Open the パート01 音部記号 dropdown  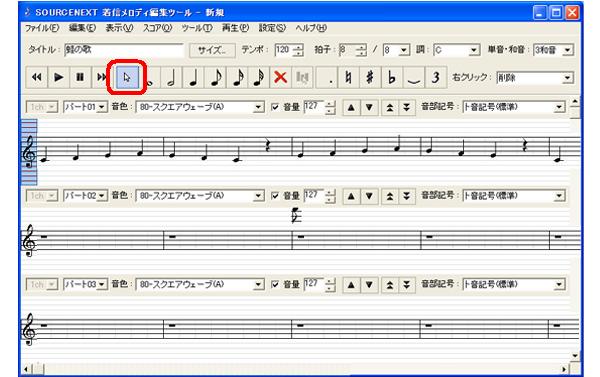tap(559, 107)
